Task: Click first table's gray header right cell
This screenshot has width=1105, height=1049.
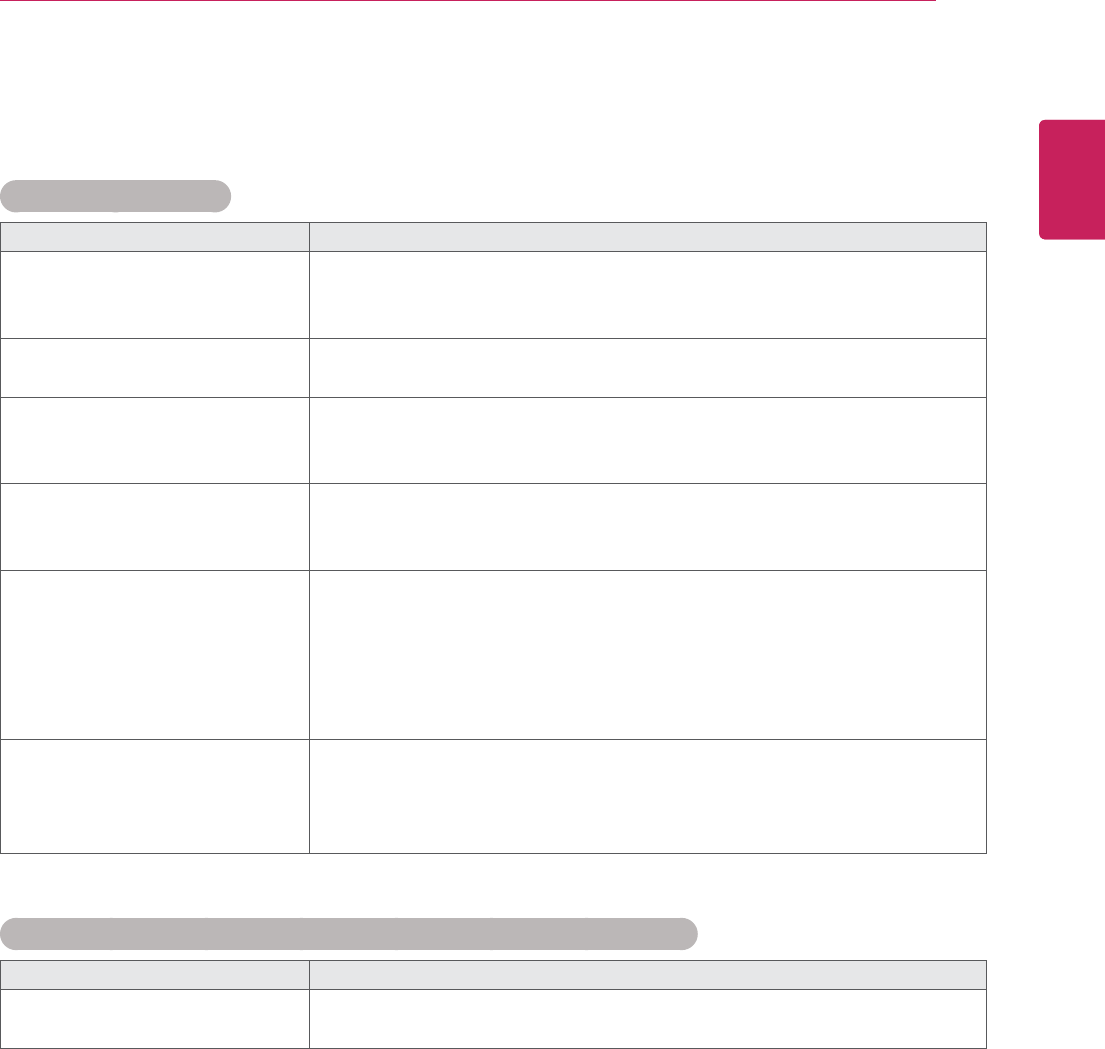Action: [647, 236]
